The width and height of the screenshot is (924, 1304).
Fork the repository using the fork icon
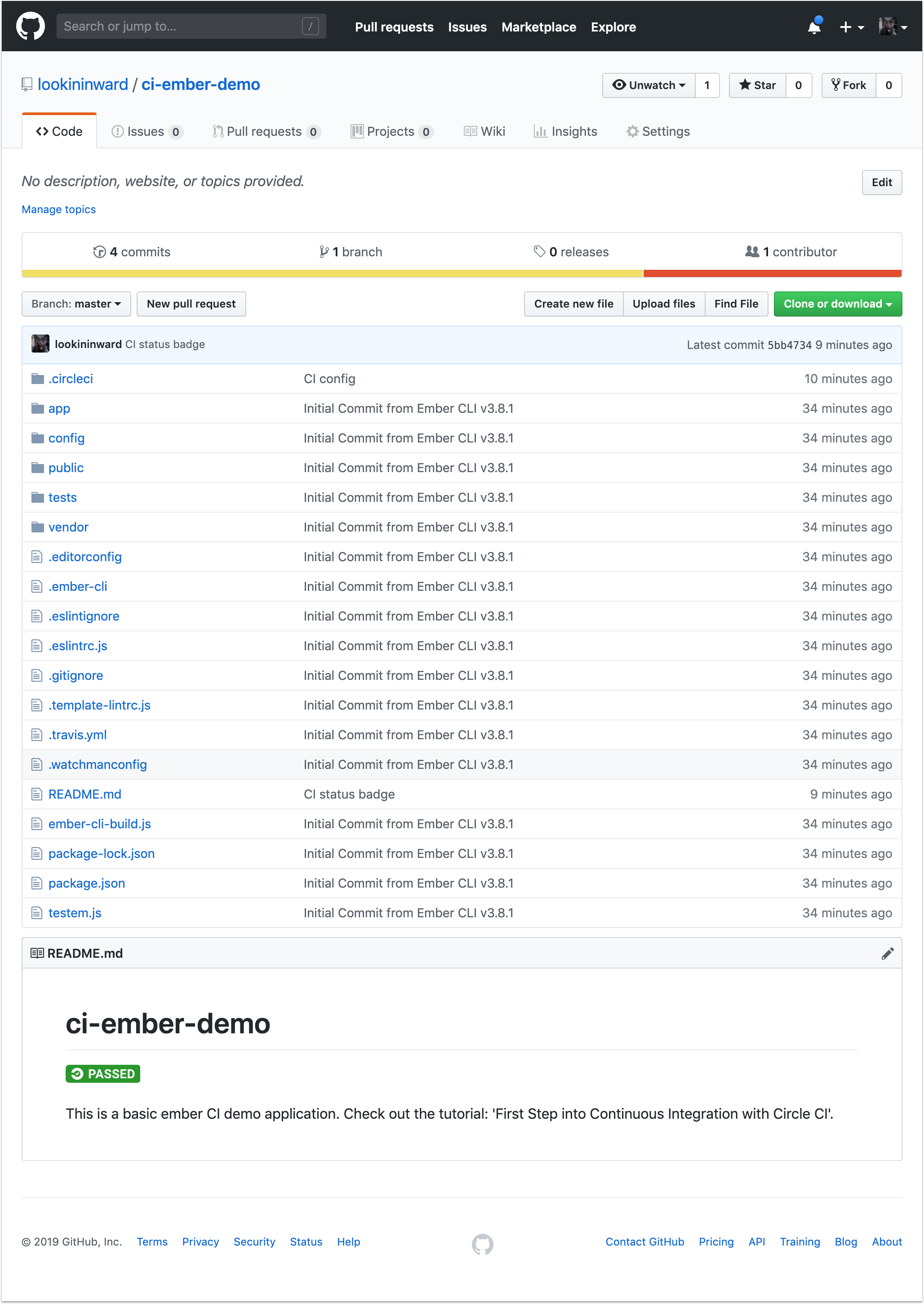click(835, 85)
